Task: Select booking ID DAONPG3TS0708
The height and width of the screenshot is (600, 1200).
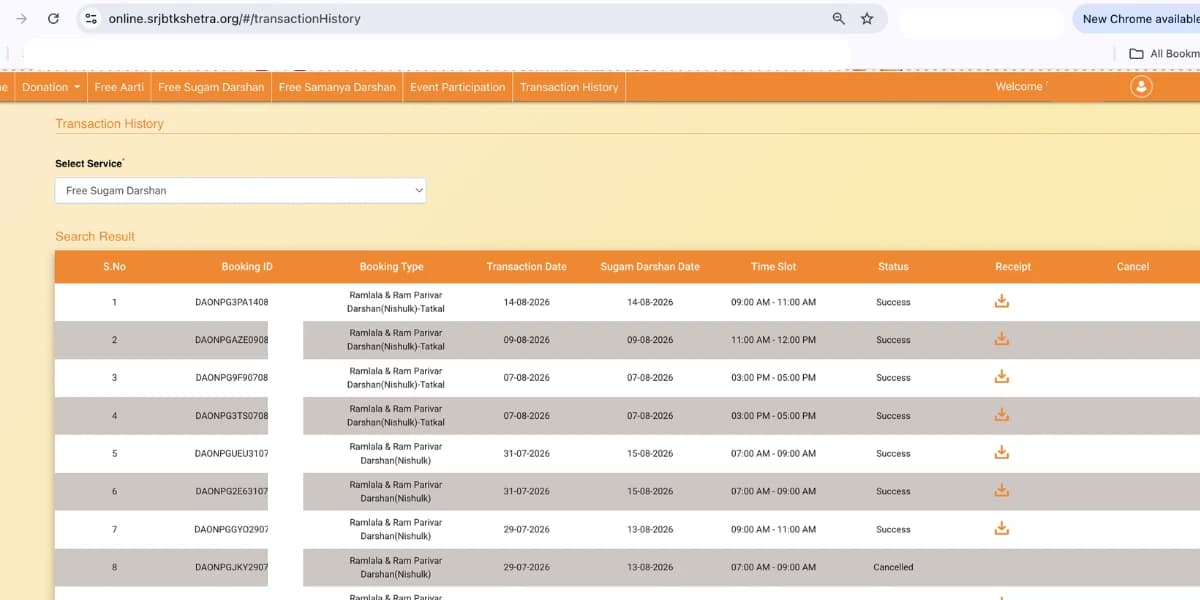Action: [231, 416]
